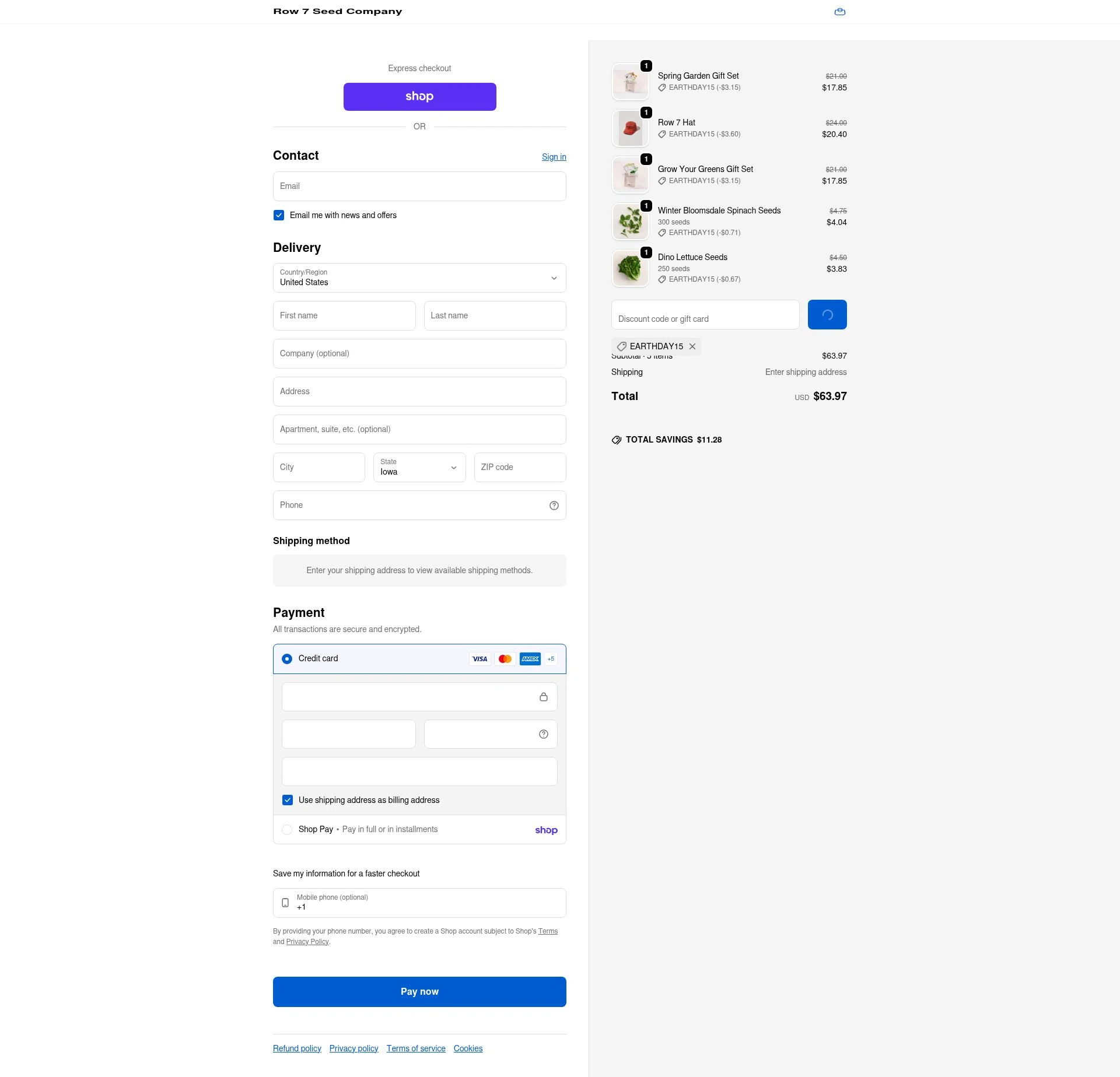1120x1077 pixels.
Task: Uncheck Email me with news and offers
Action: tap(279, 215)
